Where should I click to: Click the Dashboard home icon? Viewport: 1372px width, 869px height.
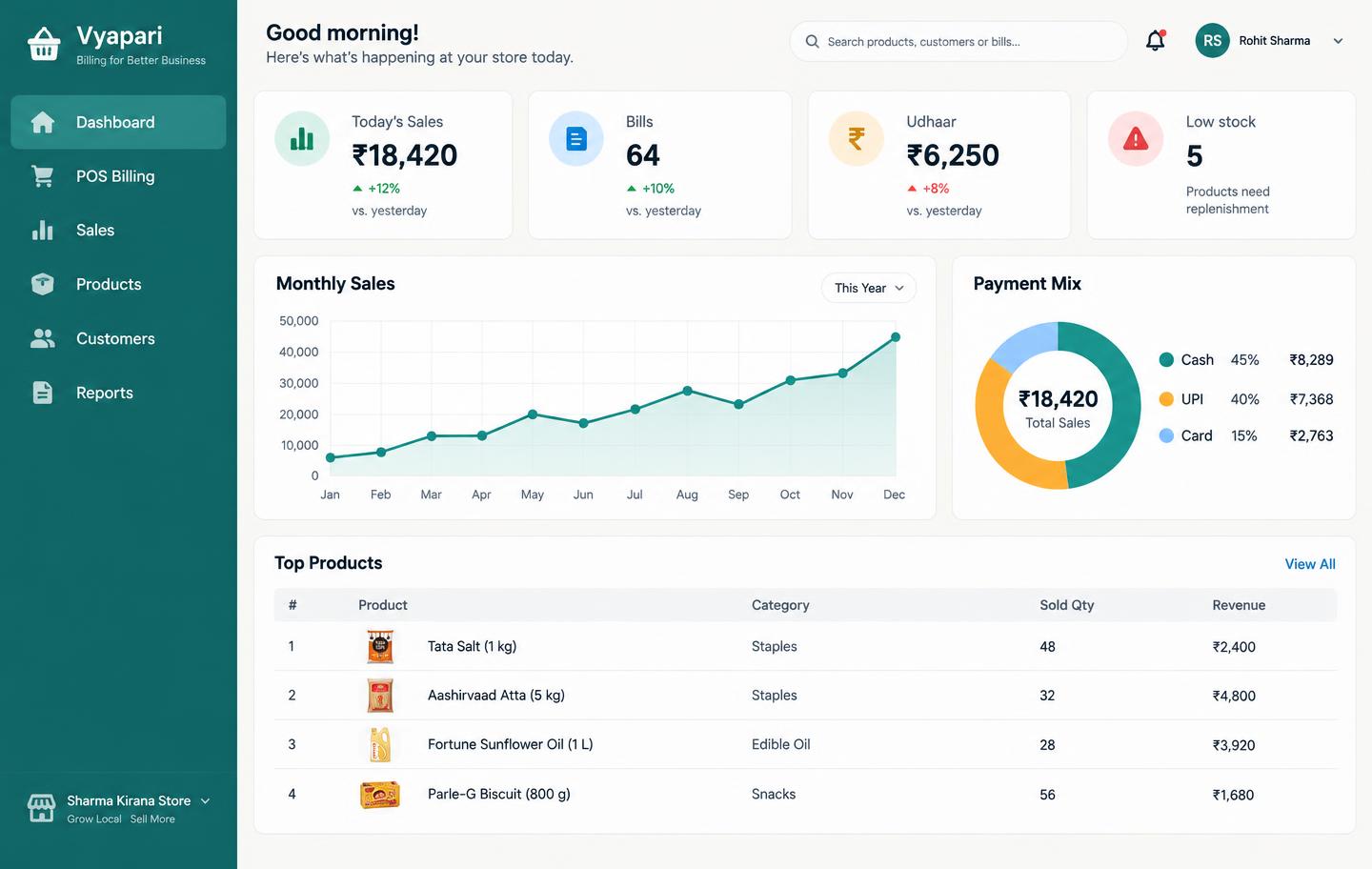click(x=43, y=122)
